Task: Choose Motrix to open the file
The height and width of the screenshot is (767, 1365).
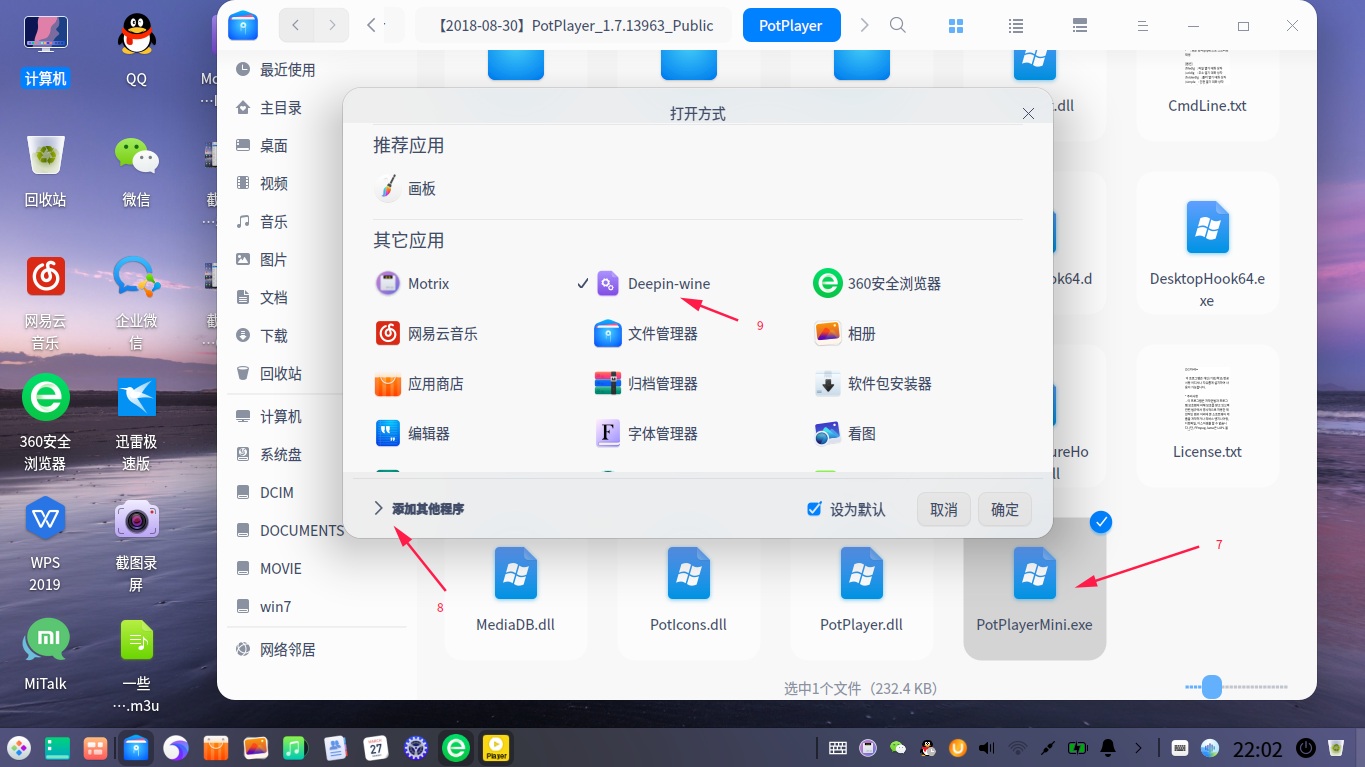Action: 413,284
